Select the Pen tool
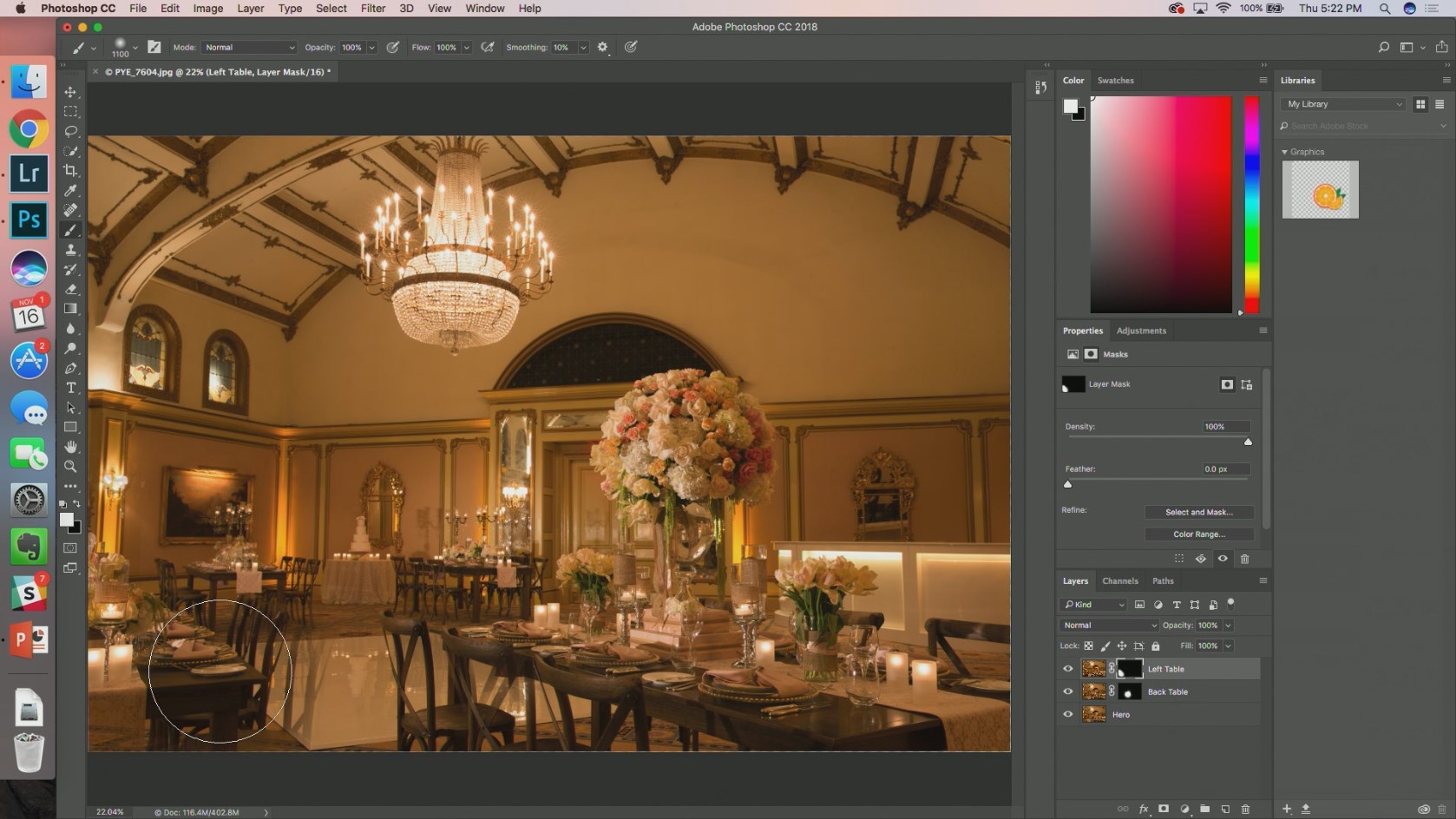 pos(71,369)
